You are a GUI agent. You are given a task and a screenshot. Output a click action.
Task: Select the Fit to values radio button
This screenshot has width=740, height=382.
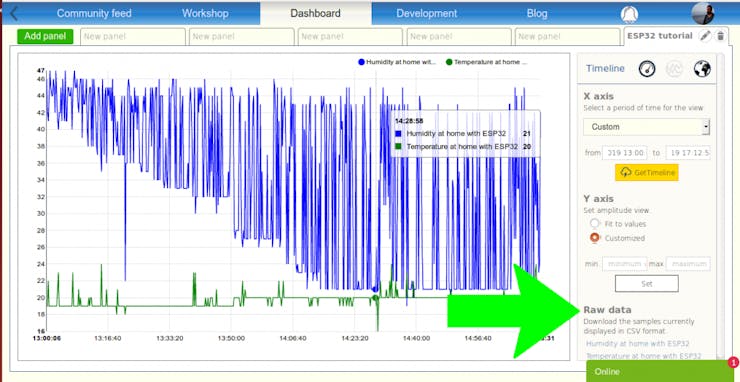(595, 223)
